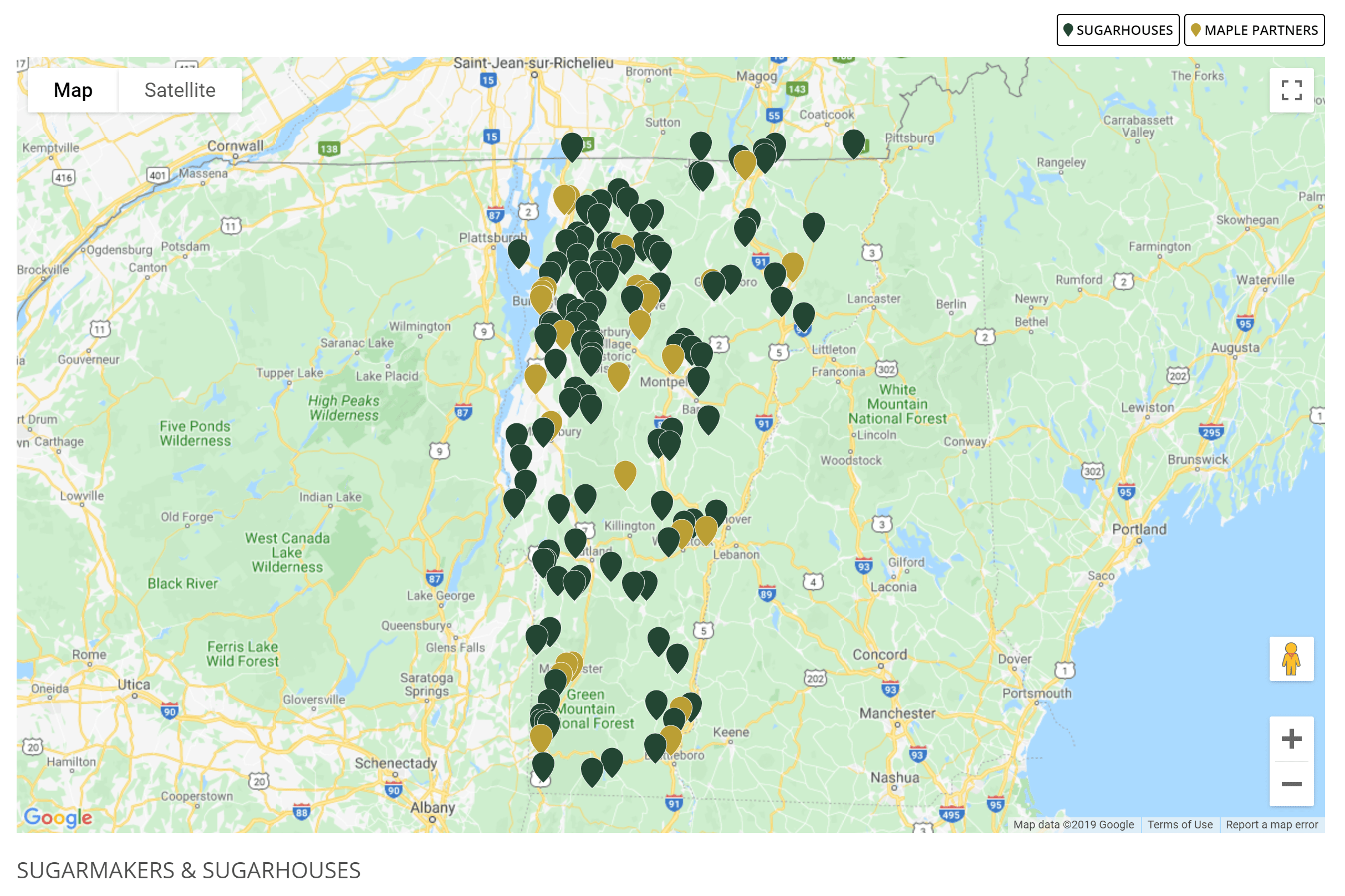This screenshot has width=1345, height=896.
Task: Zoom out with the minus button
Action: click(x=1291, y=784)
